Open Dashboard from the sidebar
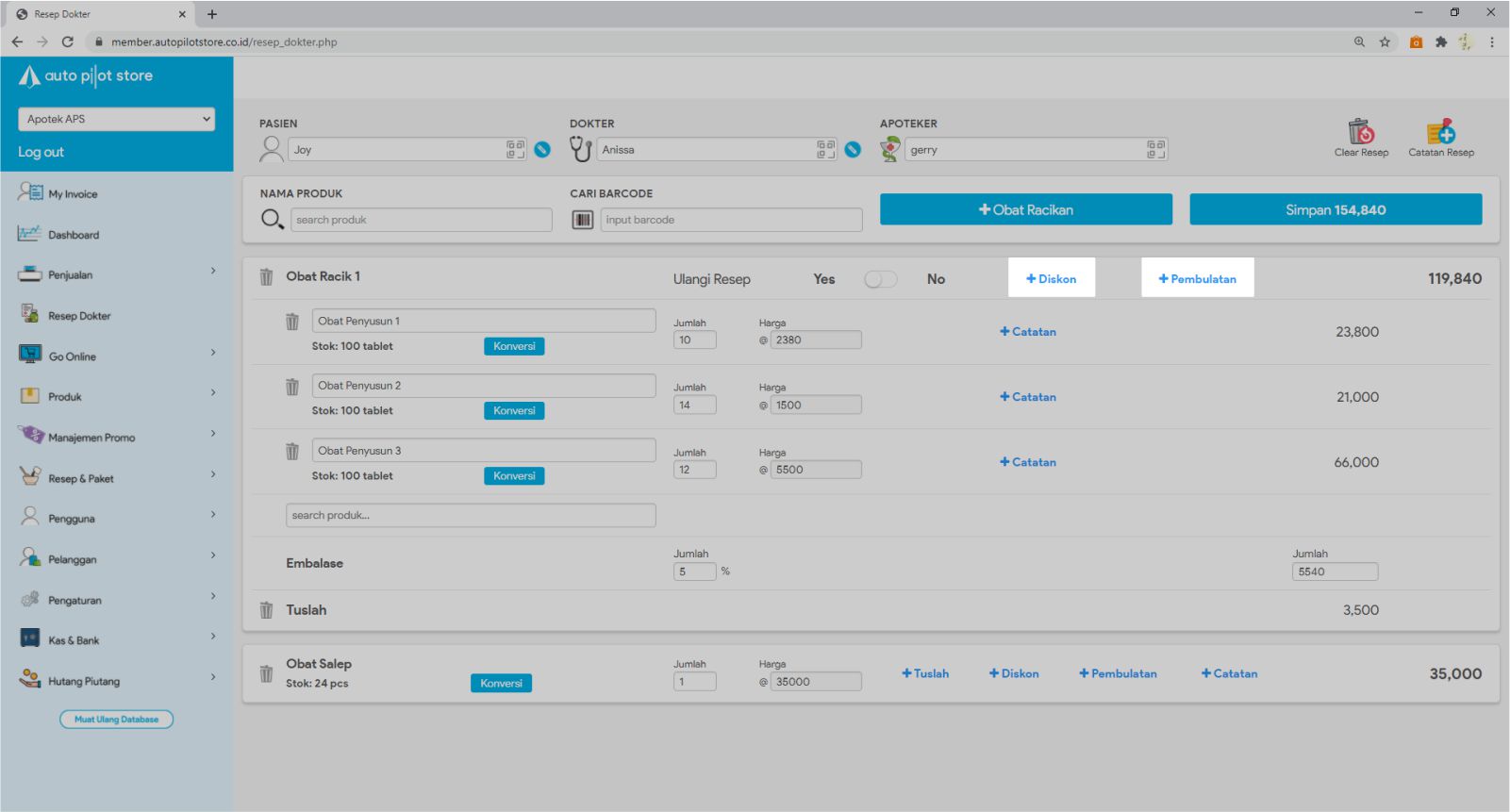 (74, 235)
